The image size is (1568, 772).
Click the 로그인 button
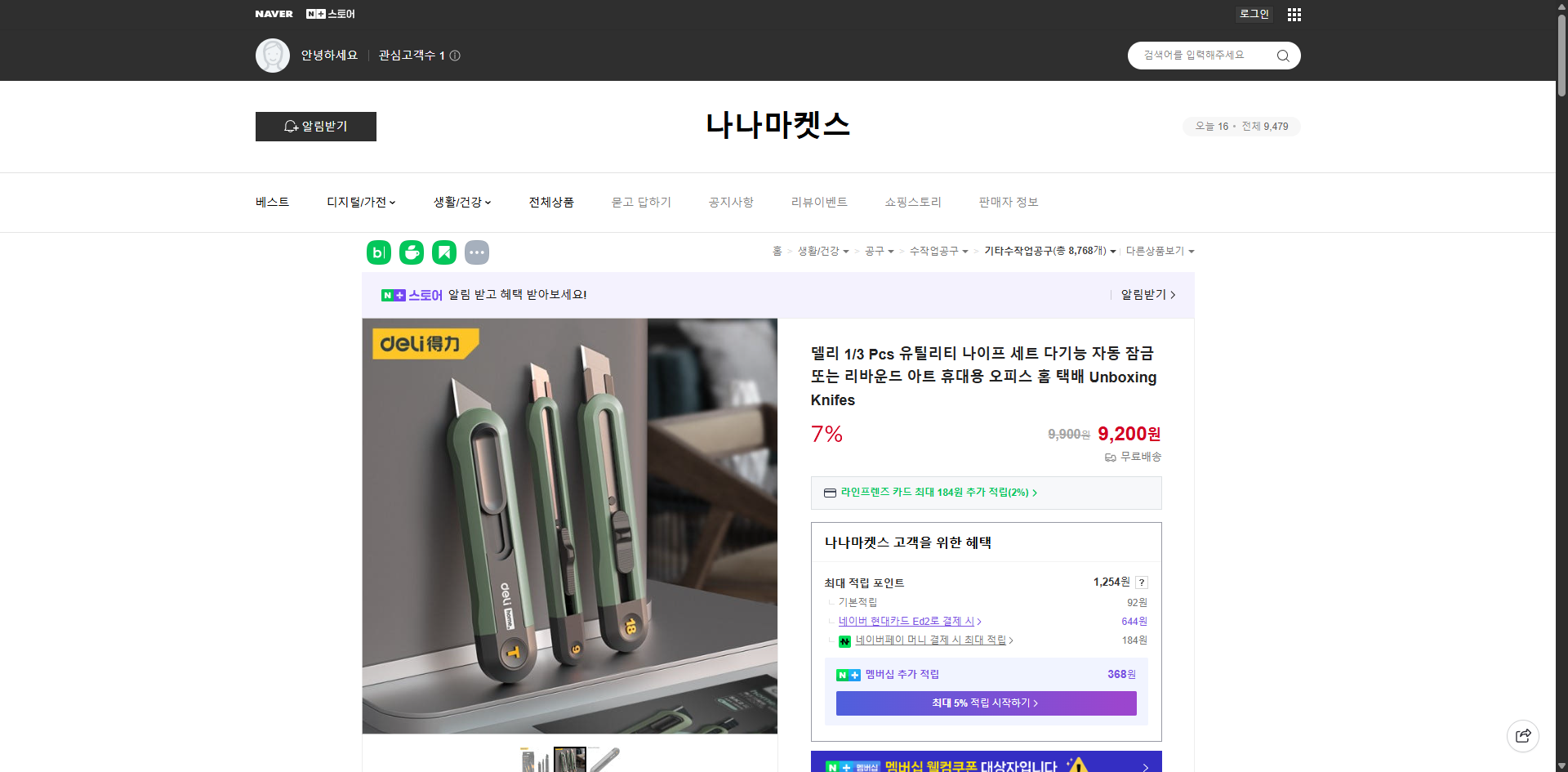pos(1254,14)
